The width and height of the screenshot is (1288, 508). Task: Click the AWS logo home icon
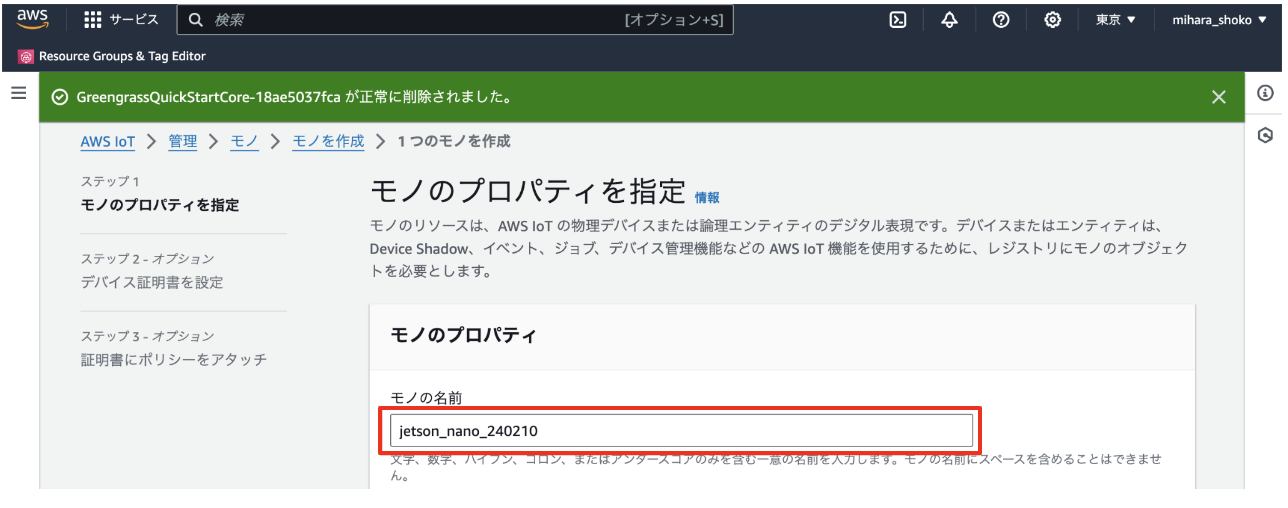coord(32,20)
